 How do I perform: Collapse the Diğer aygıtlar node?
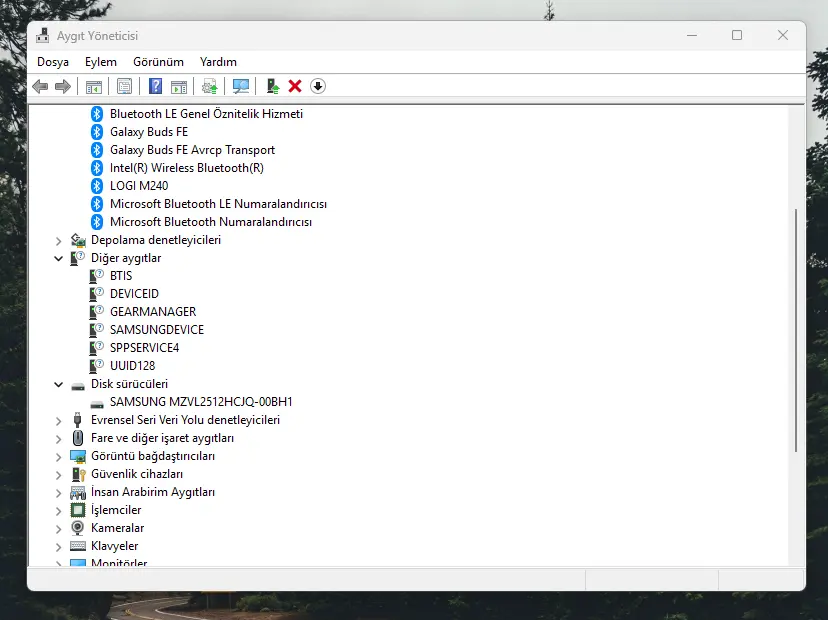(58, 258)
